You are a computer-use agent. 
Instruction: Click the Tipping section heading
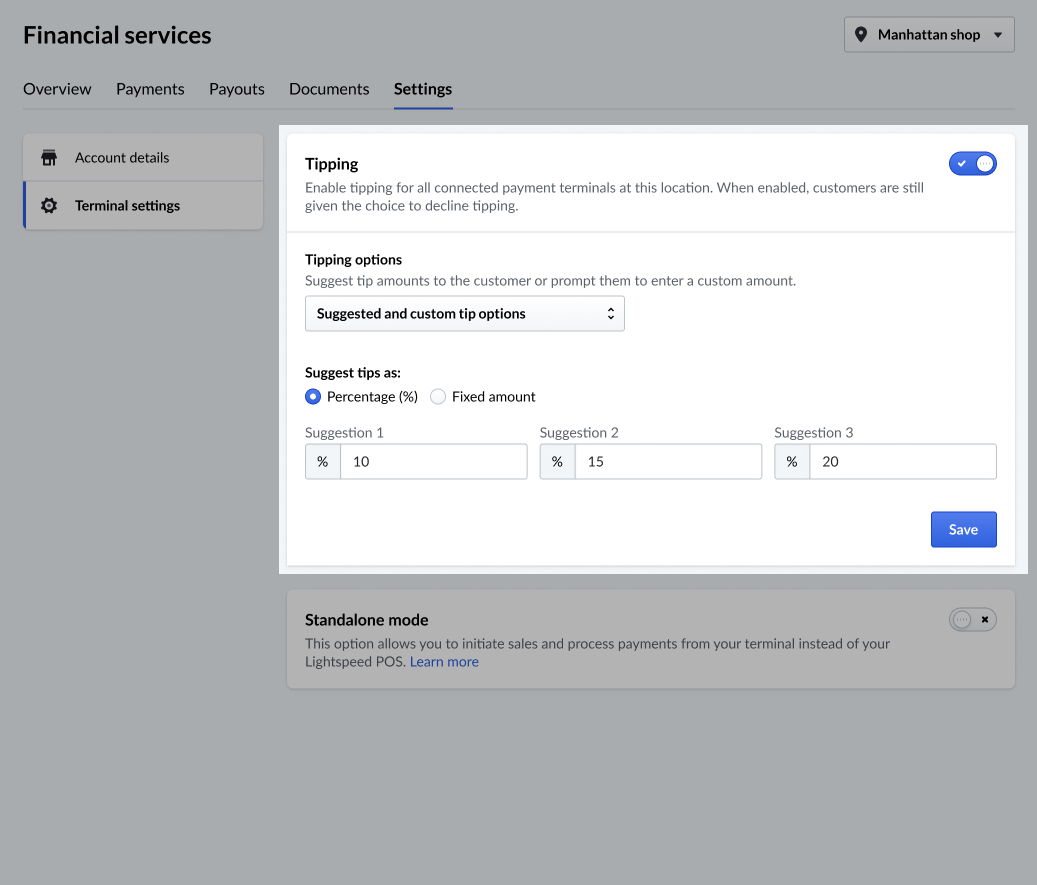click(x=331, y=164)
